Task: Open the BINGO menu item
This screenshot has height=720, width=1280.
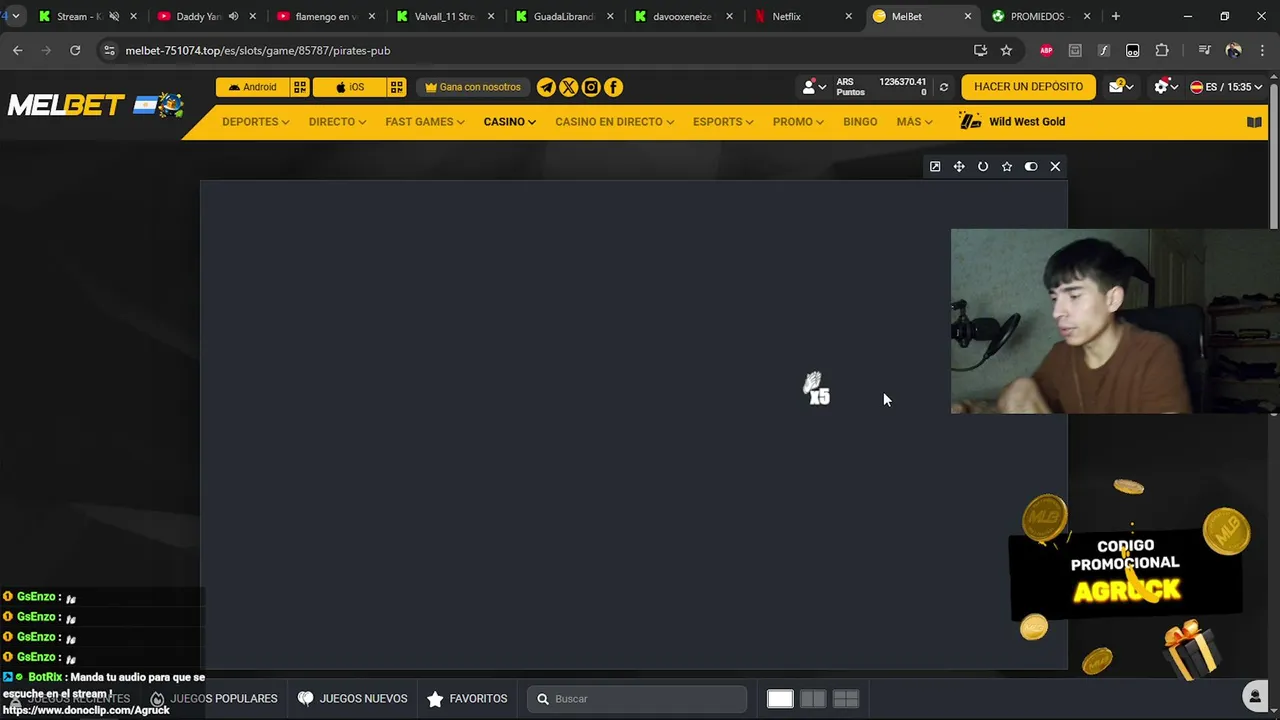Action: coord(860,122)
